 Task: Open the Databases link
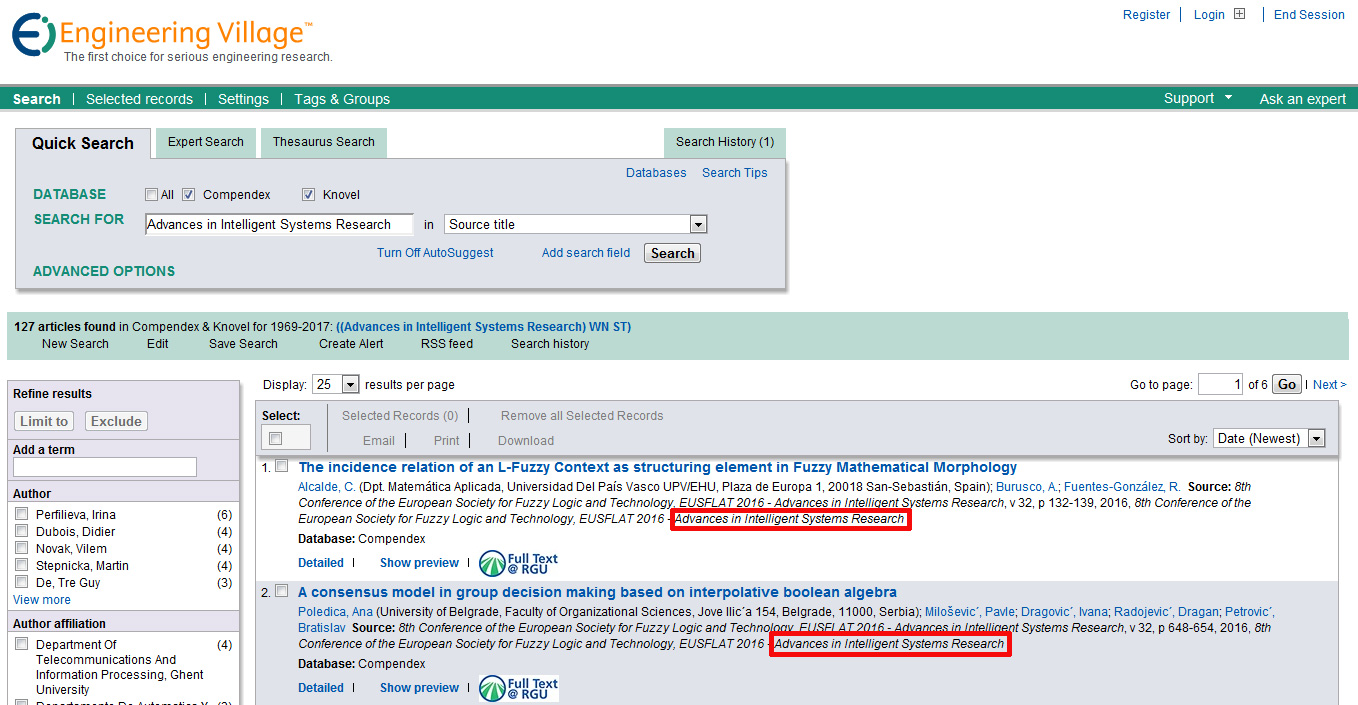[656, 173]
